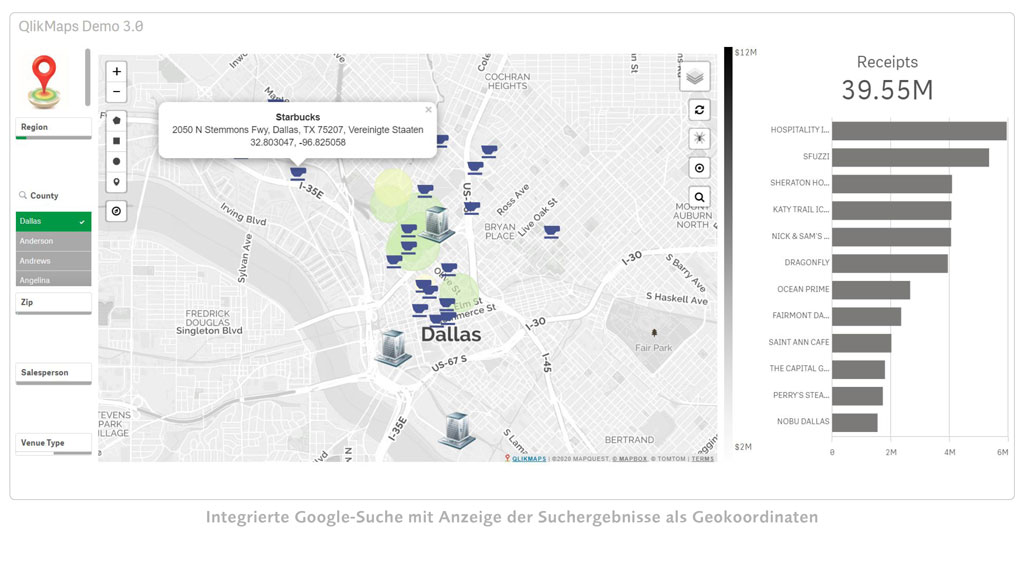Zoom out the map with minus button
Screen dimensions: 1024x567
coord(116,91)
